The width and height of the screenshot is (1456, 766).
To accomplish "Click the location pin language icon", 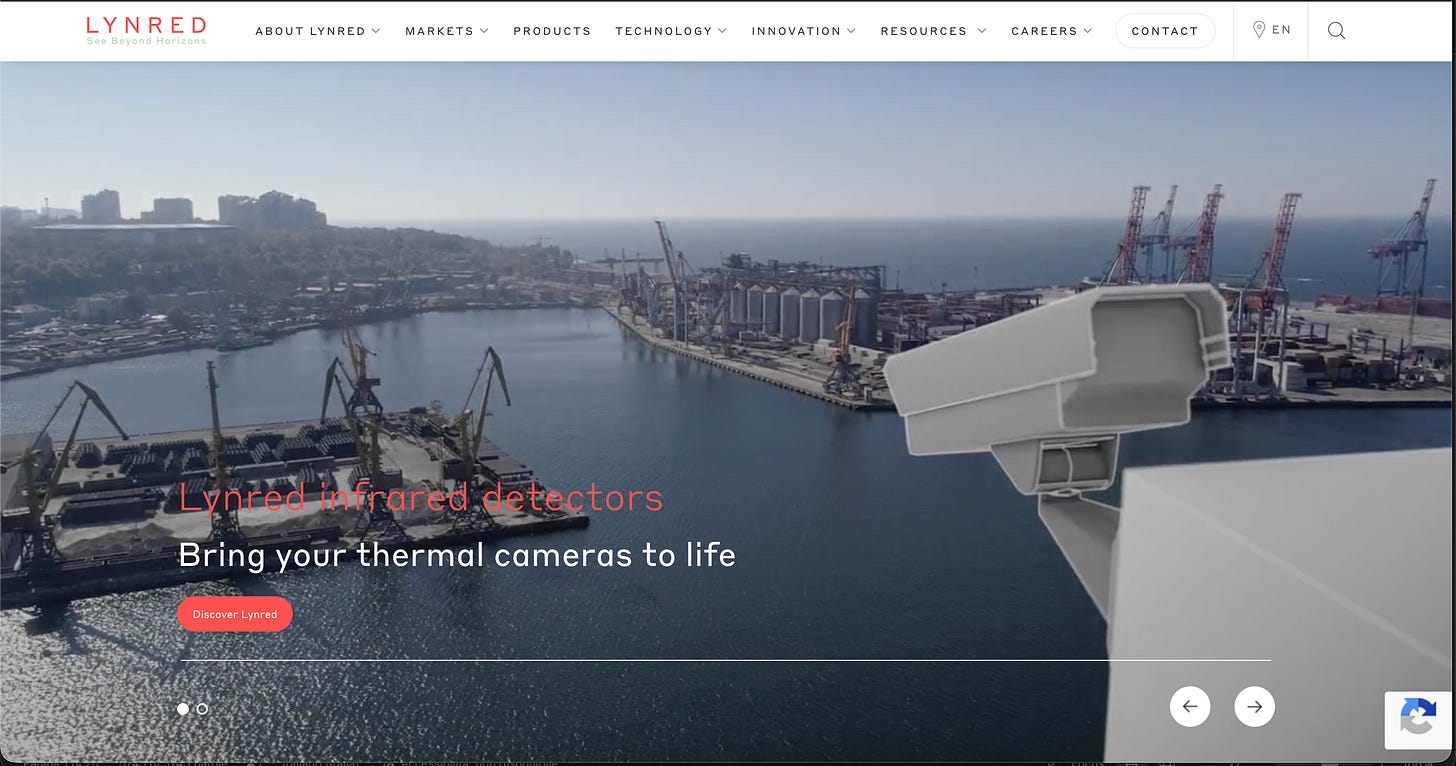I will tap(1259, 30).
